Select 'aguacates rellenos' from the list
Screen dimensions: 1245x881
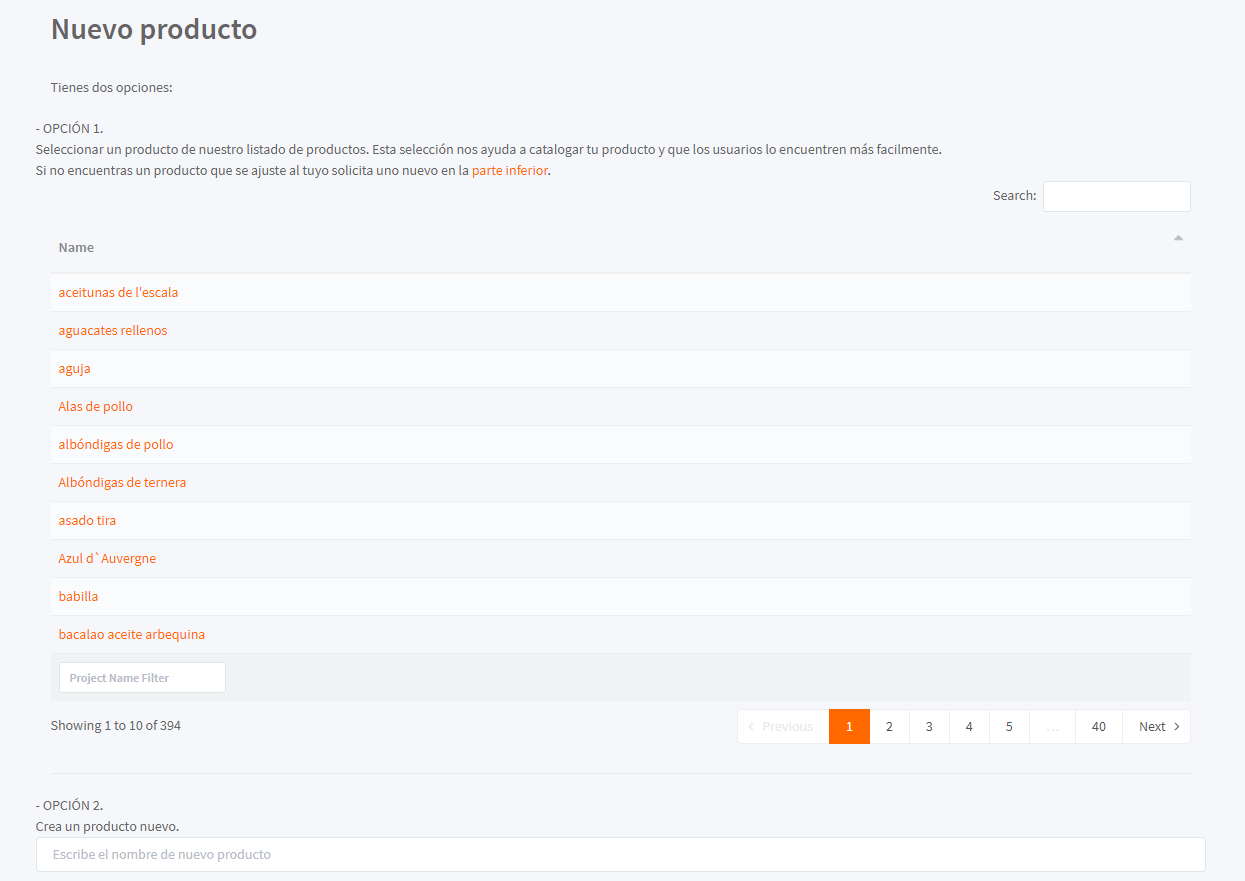tap(113, 331)
